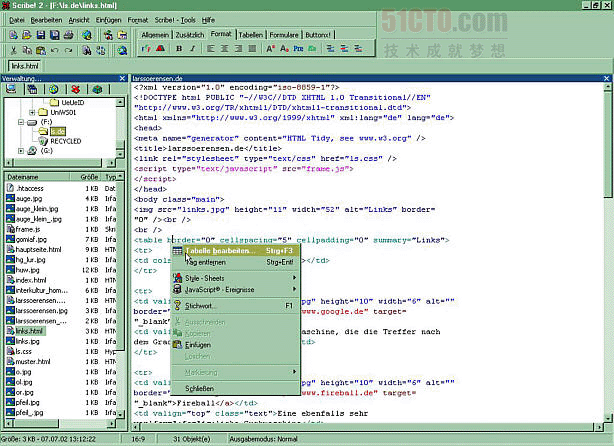Click the Italic formatting icon
The width and height of the screenshot is (614, 446).
[193, 49]
